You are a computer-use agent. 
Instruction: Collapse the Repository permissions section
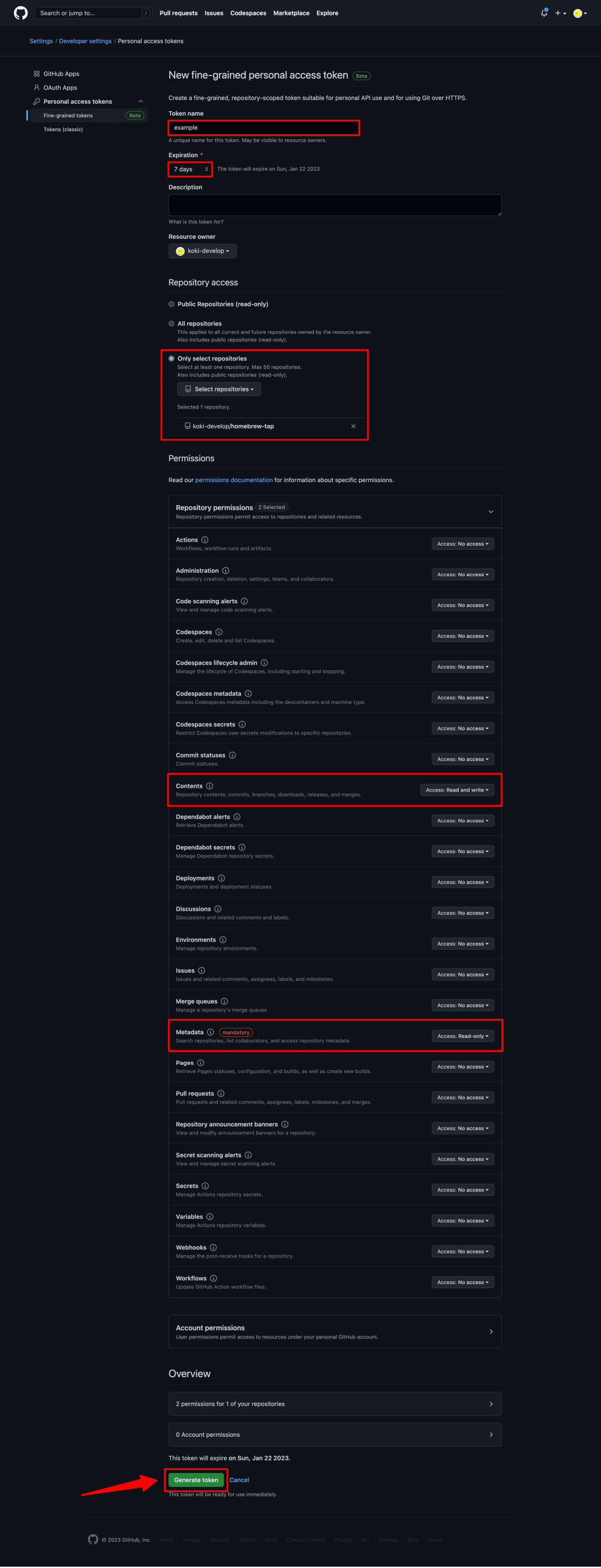491,511
